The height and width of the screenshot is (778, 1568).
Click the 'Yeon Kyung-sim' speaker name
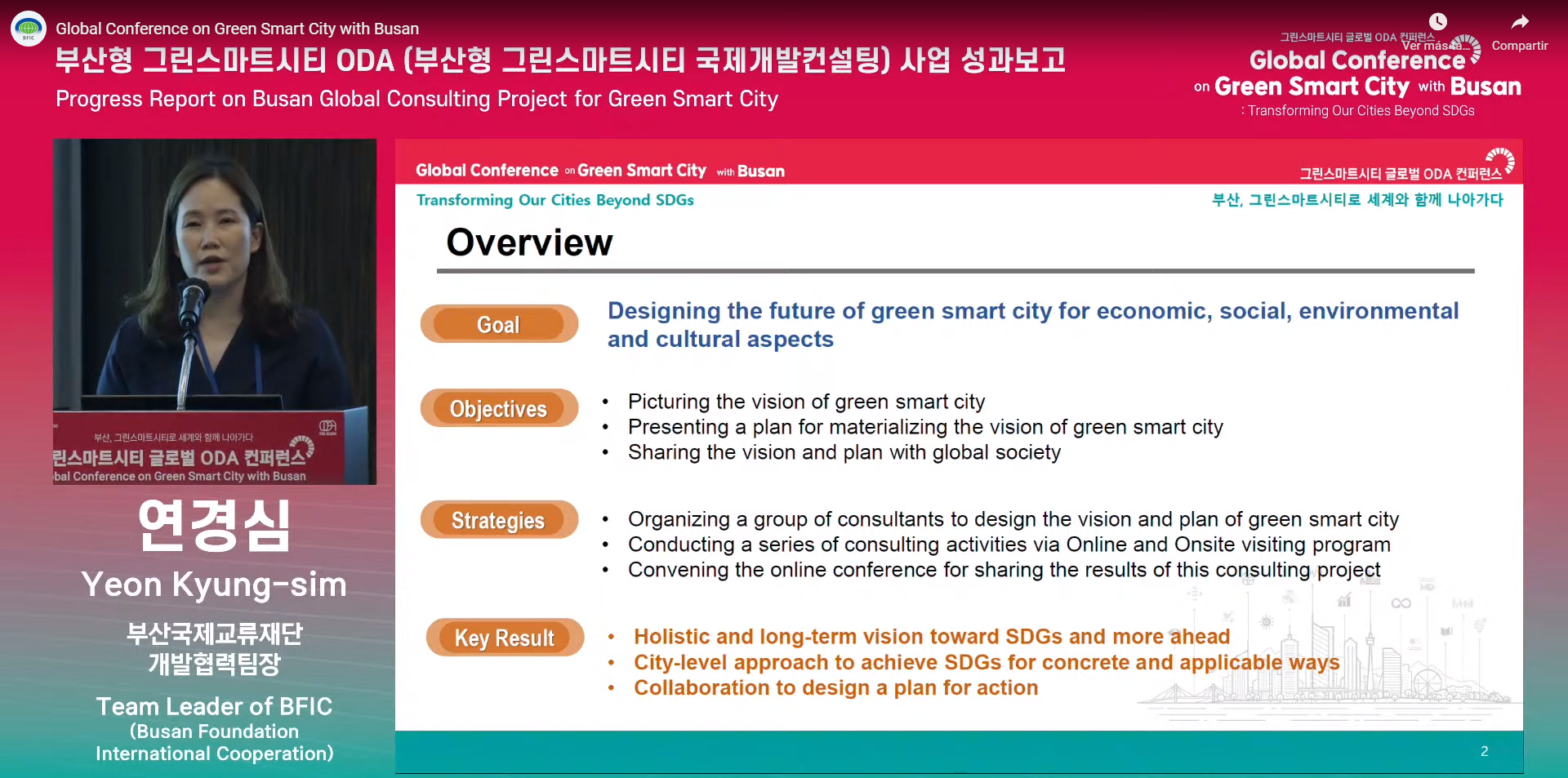point(214,585)
